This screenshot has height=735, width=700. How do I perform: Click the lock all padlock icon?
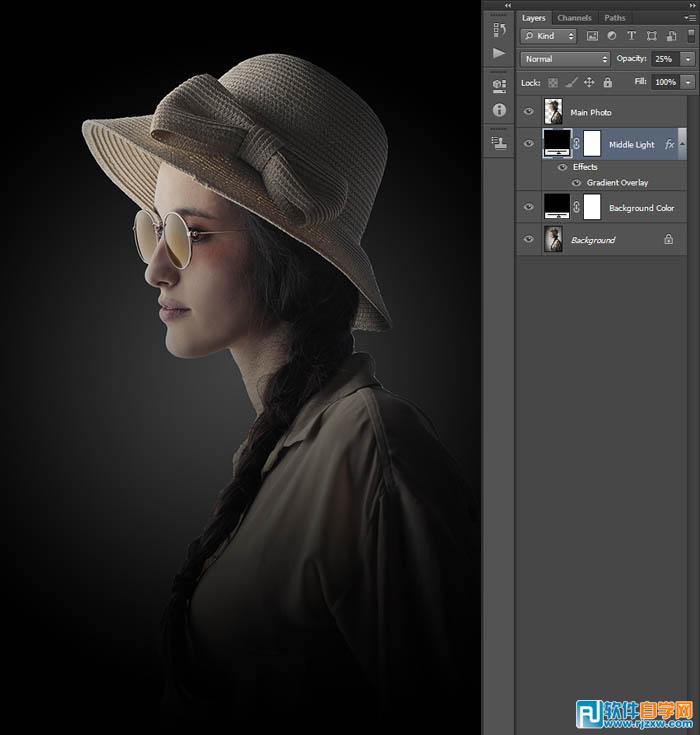(607, 82)
